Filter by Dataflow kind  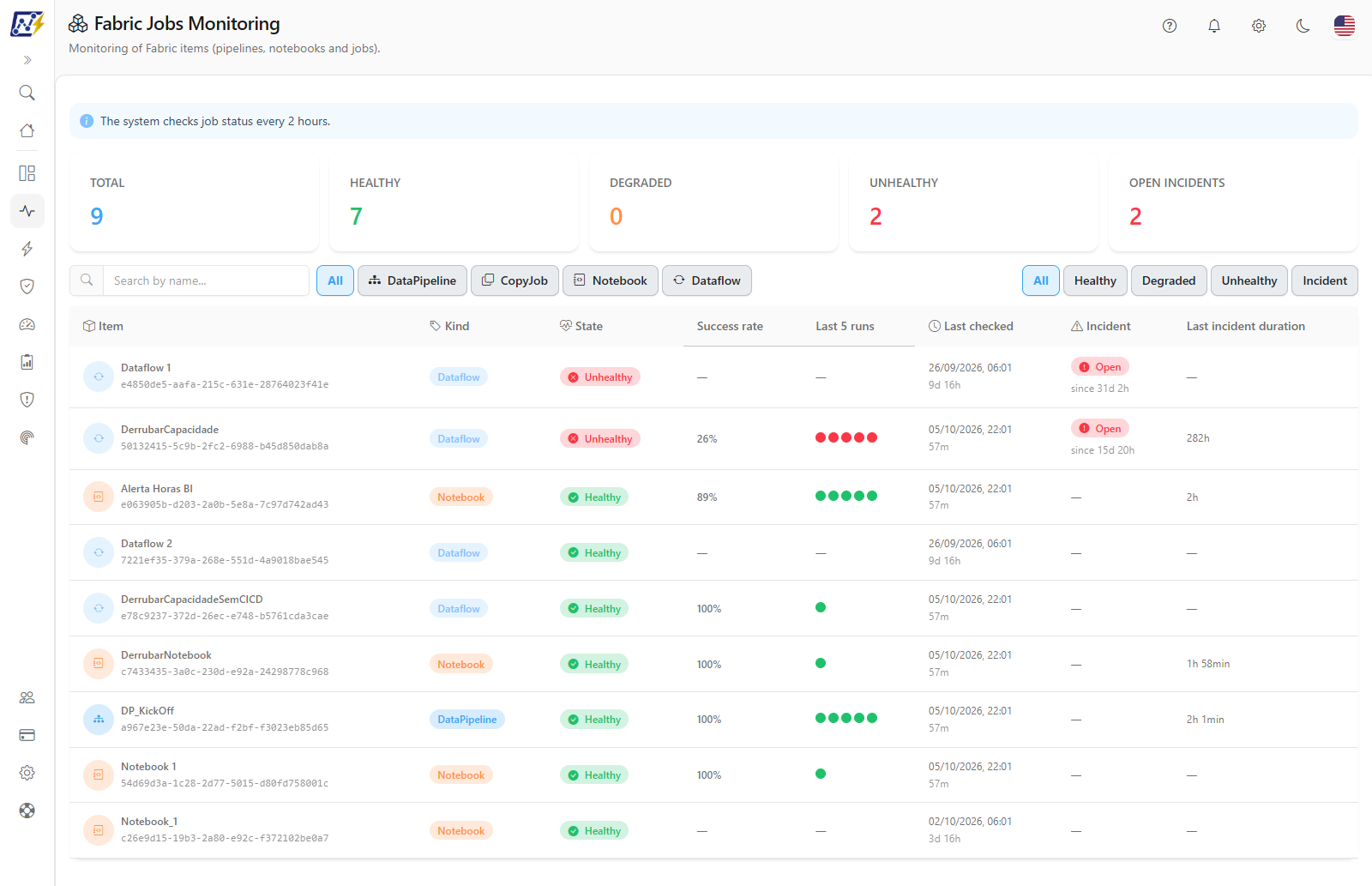pyautogui.click(x=707, y=280)
